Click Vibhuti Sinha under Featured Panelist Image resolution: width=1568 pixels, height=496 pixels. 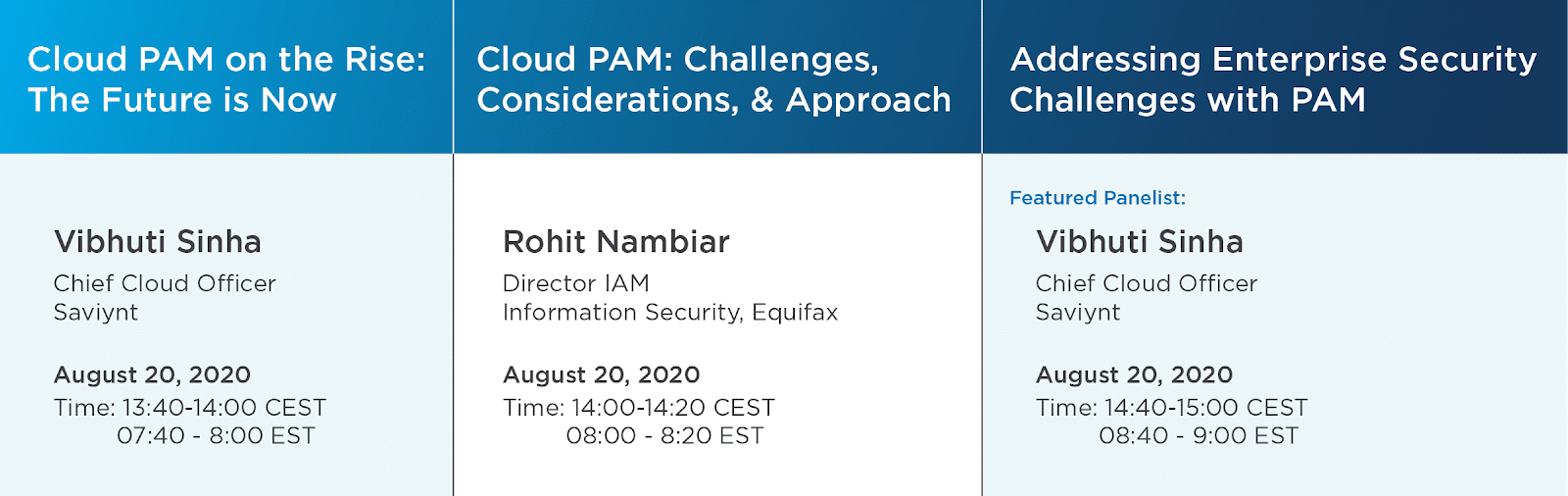coord(1140,241)
